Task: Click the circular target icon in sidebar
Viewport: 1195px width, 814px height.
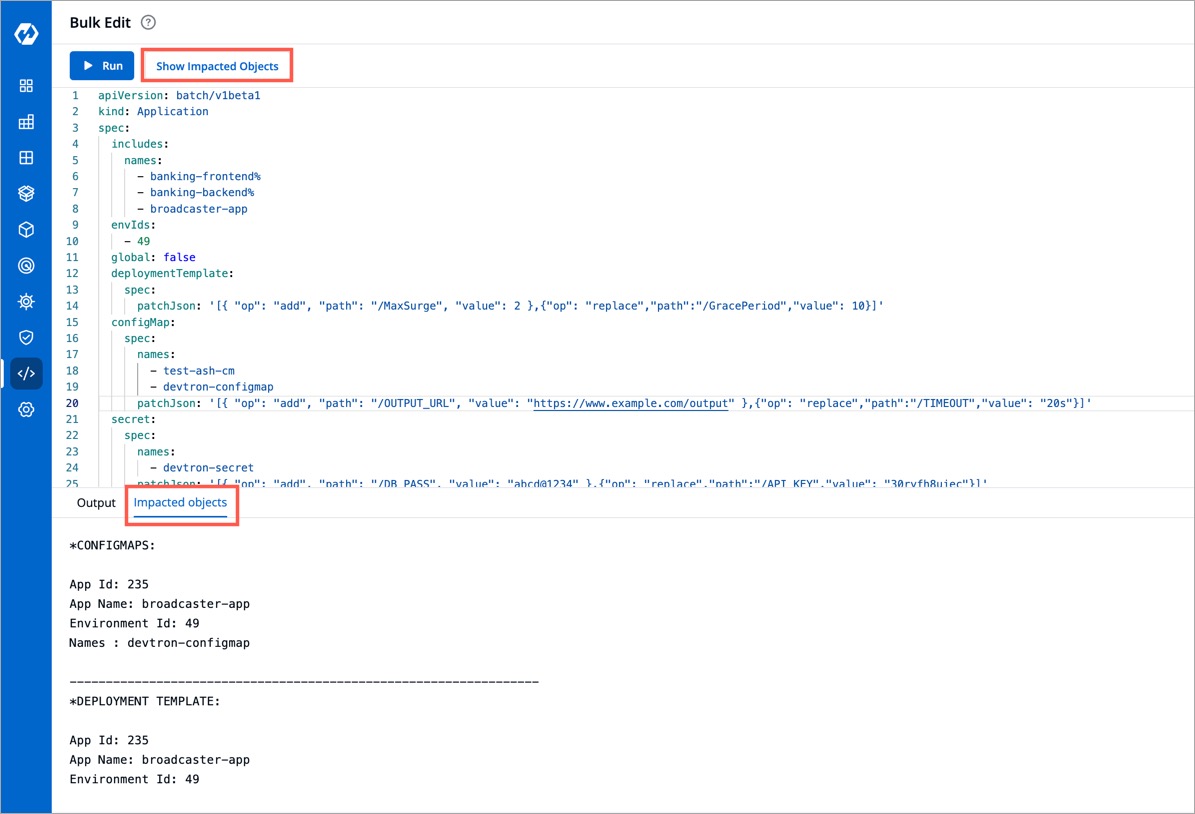Action: (26, 266)
